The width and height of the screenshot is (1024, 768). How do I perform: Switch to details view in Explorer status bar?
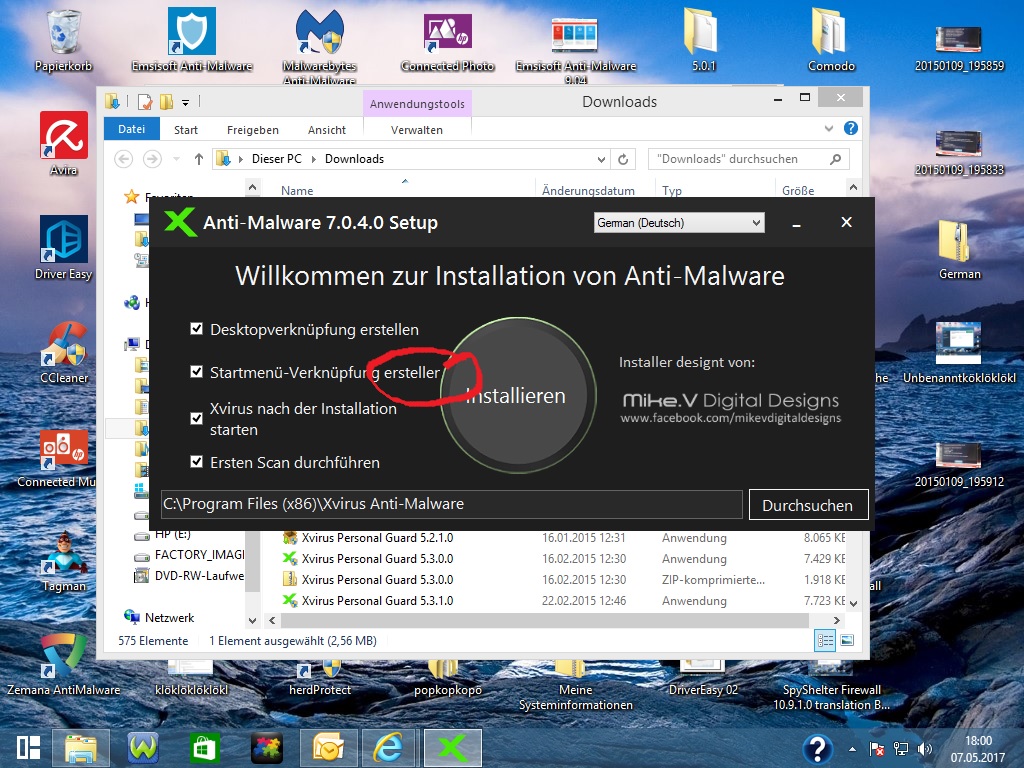[825, 641]
